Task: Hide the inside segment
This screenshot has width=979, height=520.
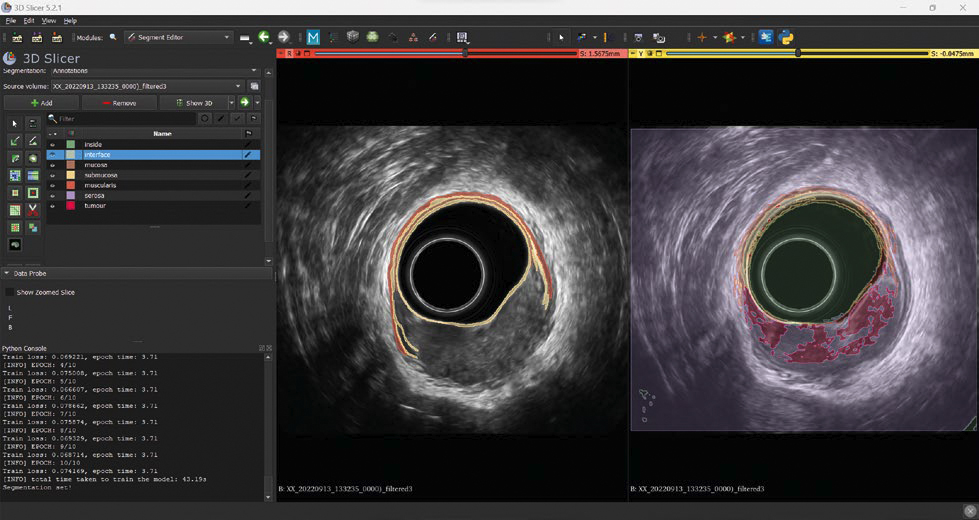Action: coord(52,144)
